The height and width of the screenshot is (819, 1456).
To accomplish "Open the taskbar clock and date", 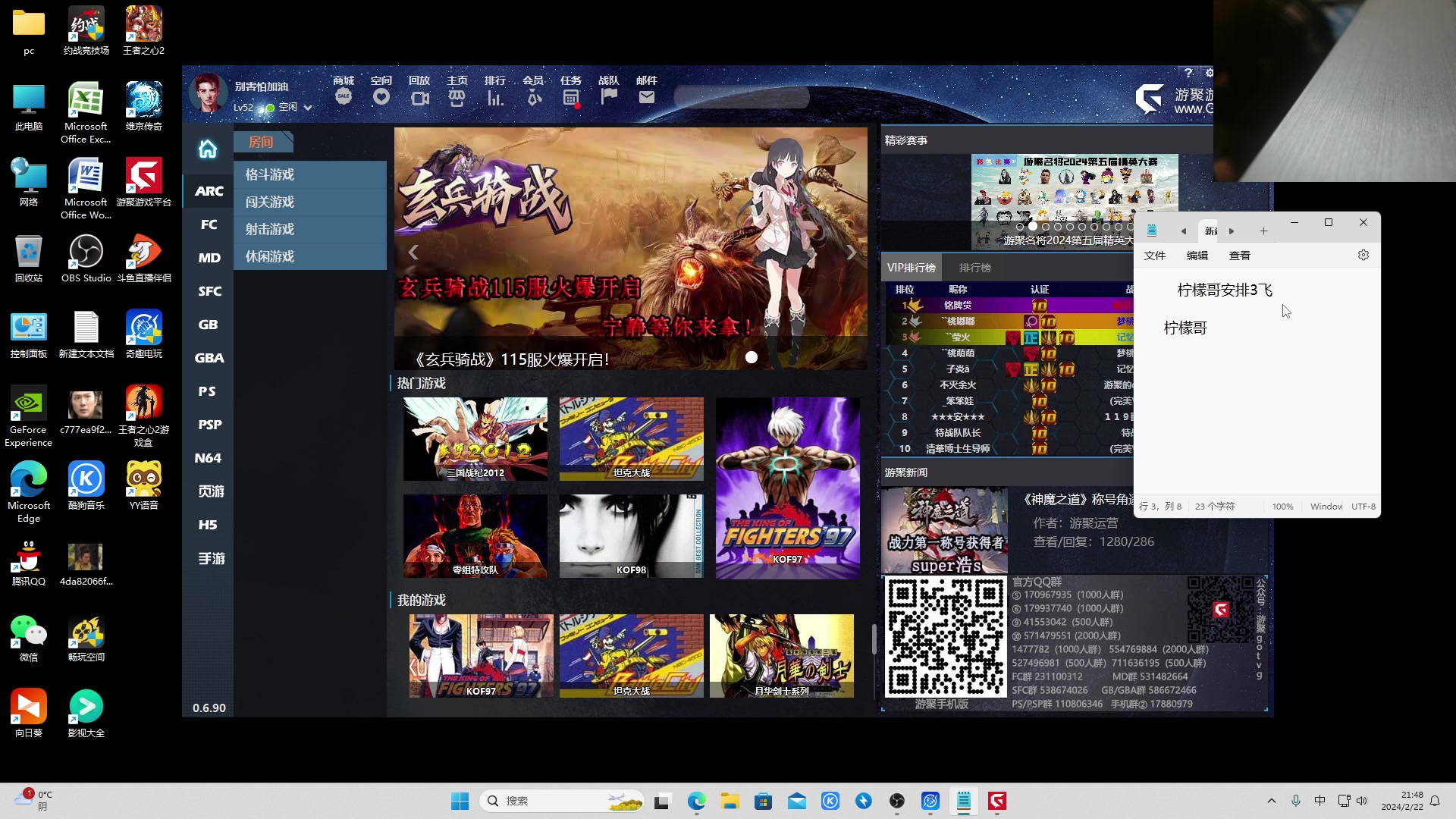I will click(1402, 801).
